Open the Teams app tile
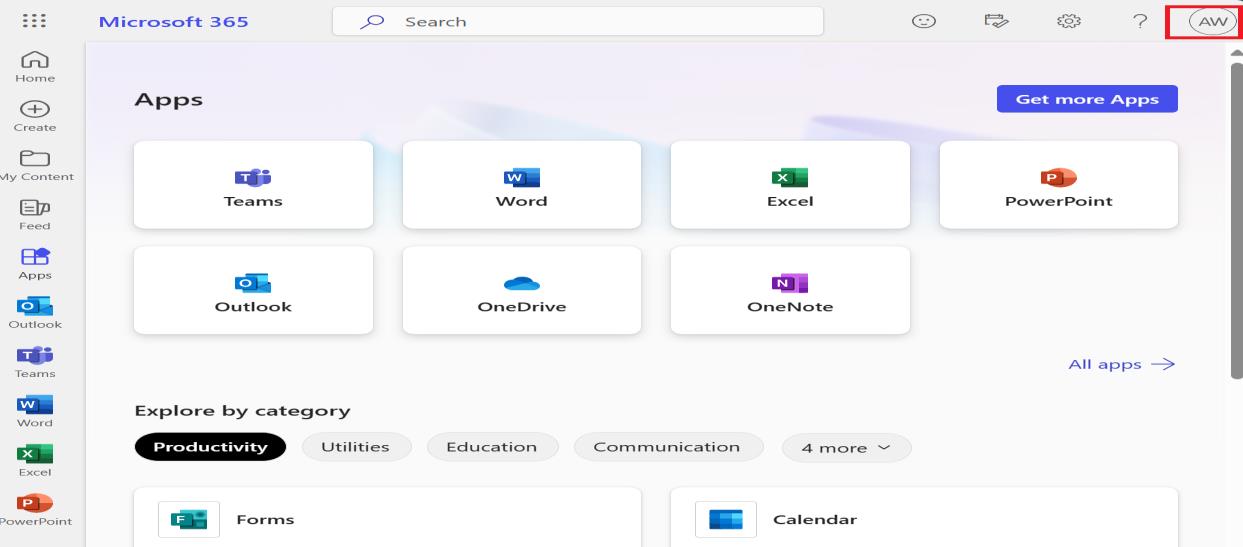Image resolution: width=1243 pixels, height=547 pixels. point(253,185)
